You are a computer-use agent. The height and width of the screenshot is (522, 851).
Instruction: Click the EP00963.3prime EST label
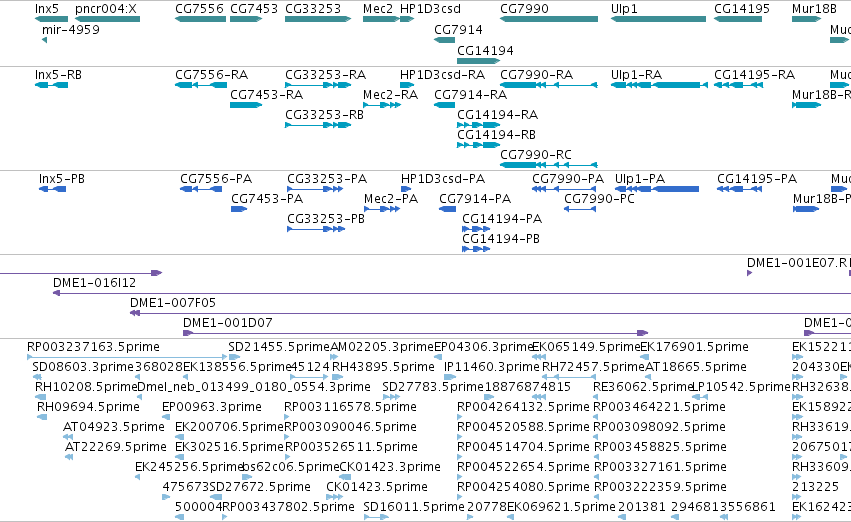pos(212,407)
